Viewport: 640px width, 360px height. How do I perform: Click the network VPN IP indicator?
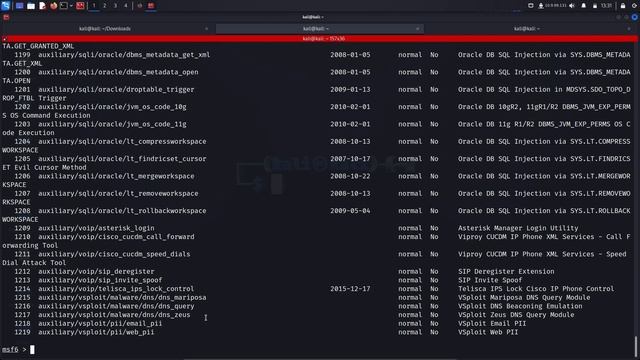[553, 6]
